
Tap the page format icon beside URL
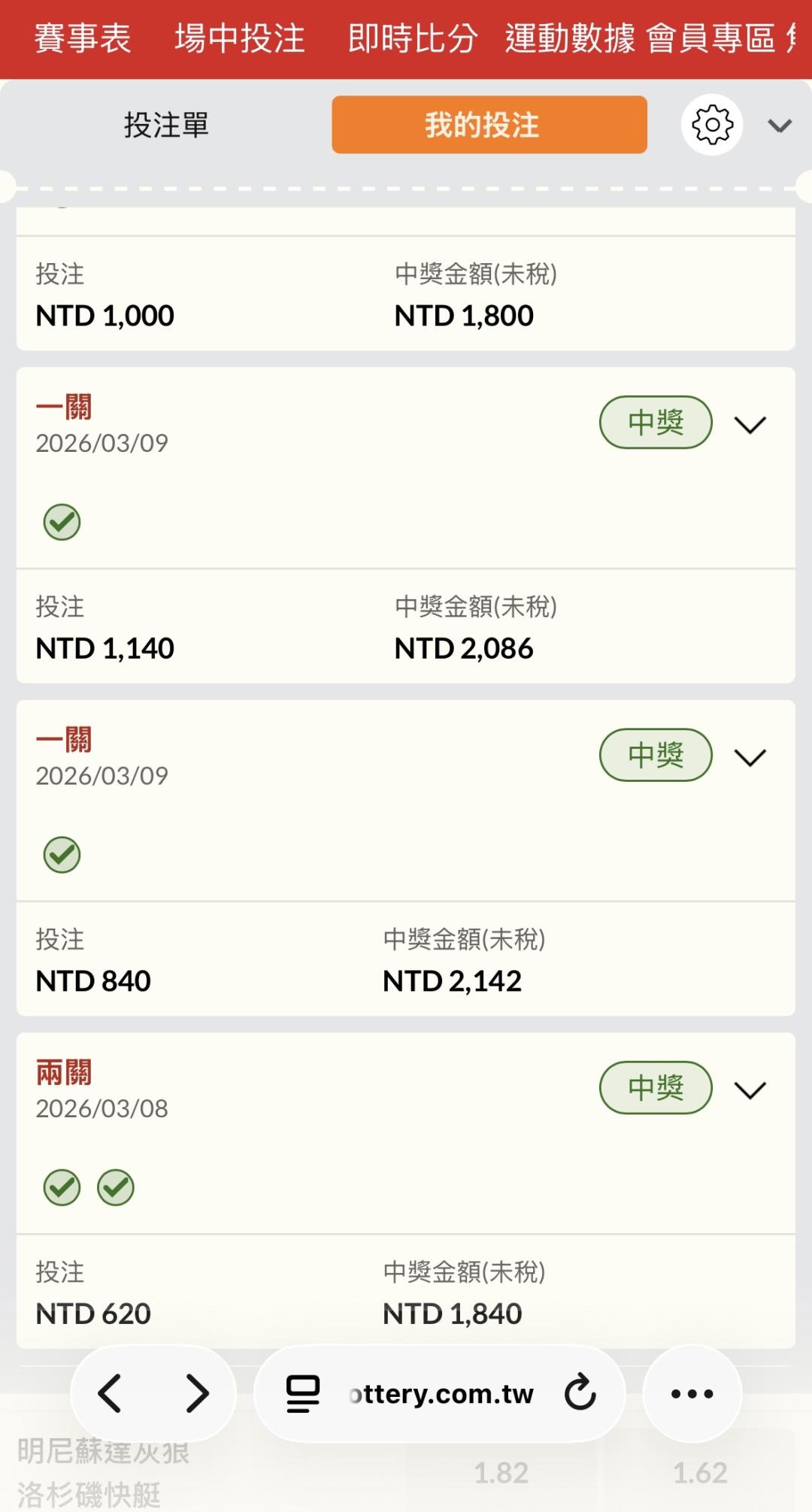pos(303,1393)
